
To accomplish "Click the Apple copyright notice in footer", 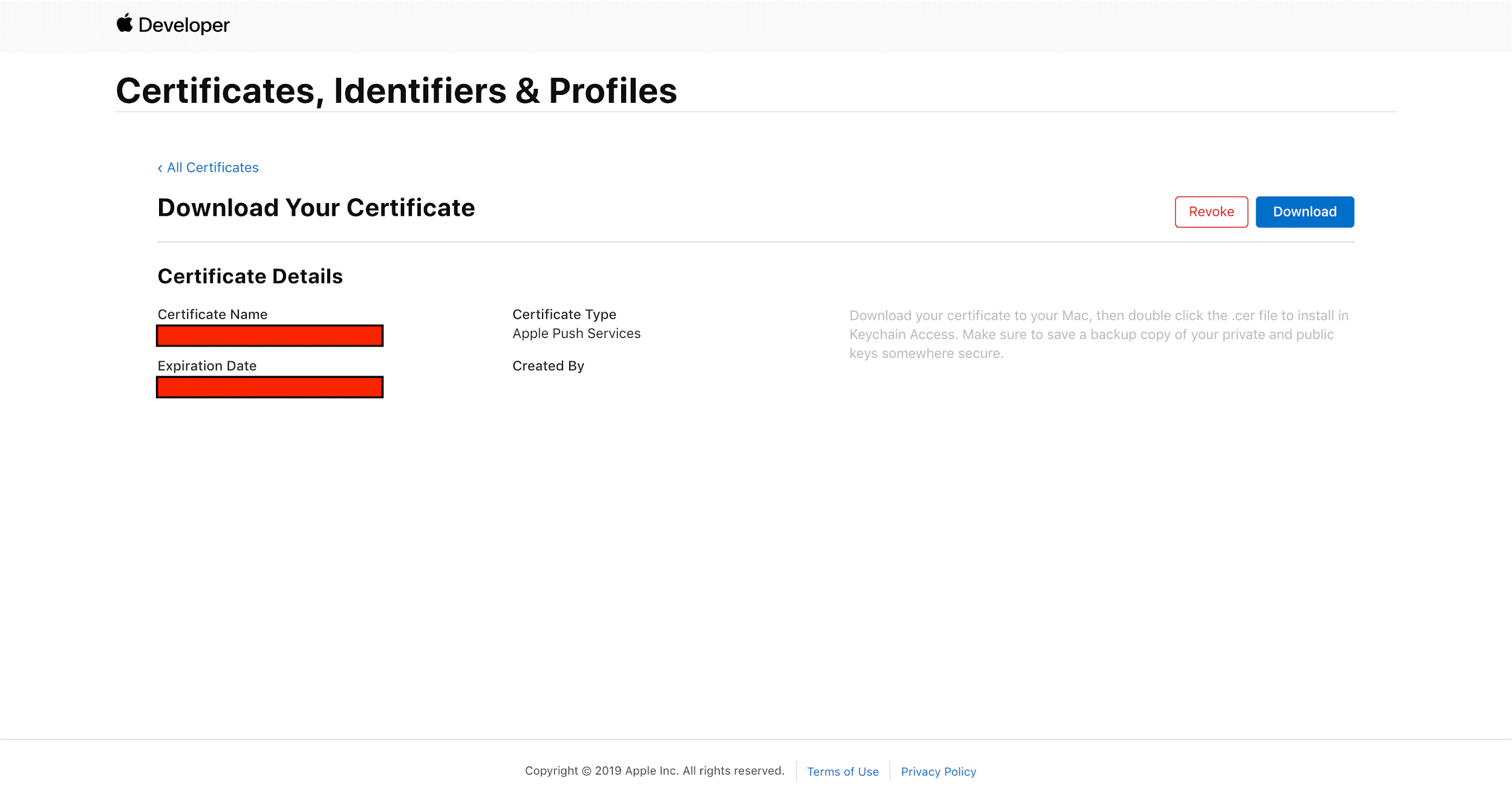I will click(x=655, y=770).
